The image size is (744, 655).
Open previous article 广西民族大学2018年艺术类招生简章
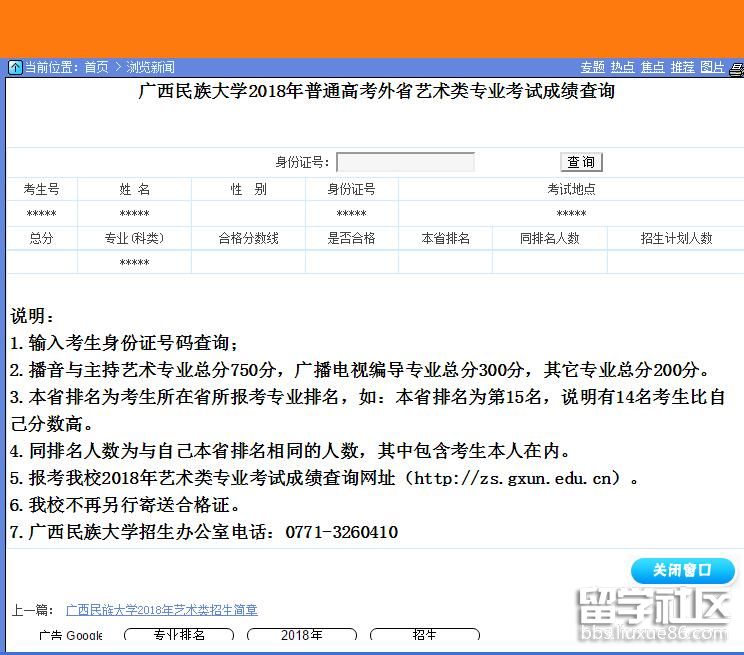162,610
